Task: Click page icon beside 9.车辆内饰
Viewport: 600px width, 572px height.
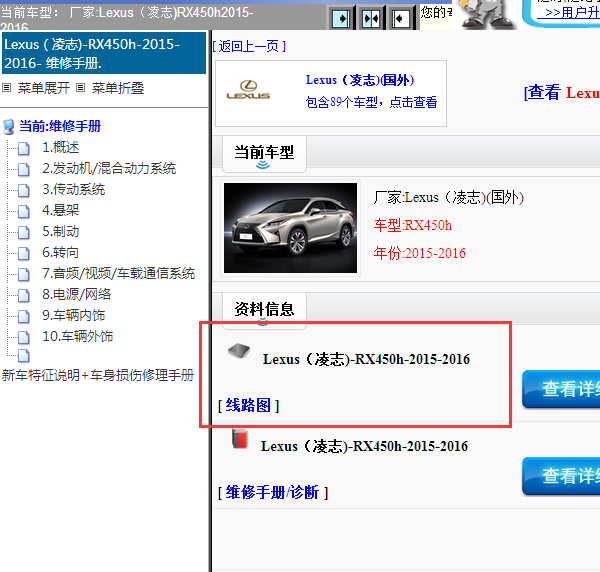Action: (24, 316)
